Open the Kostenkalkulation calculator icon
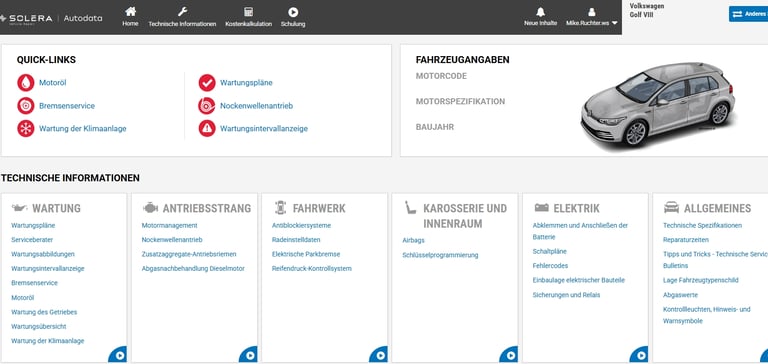Image resolution: width=768 pixels, height=364 pixels. pos(248,12)
